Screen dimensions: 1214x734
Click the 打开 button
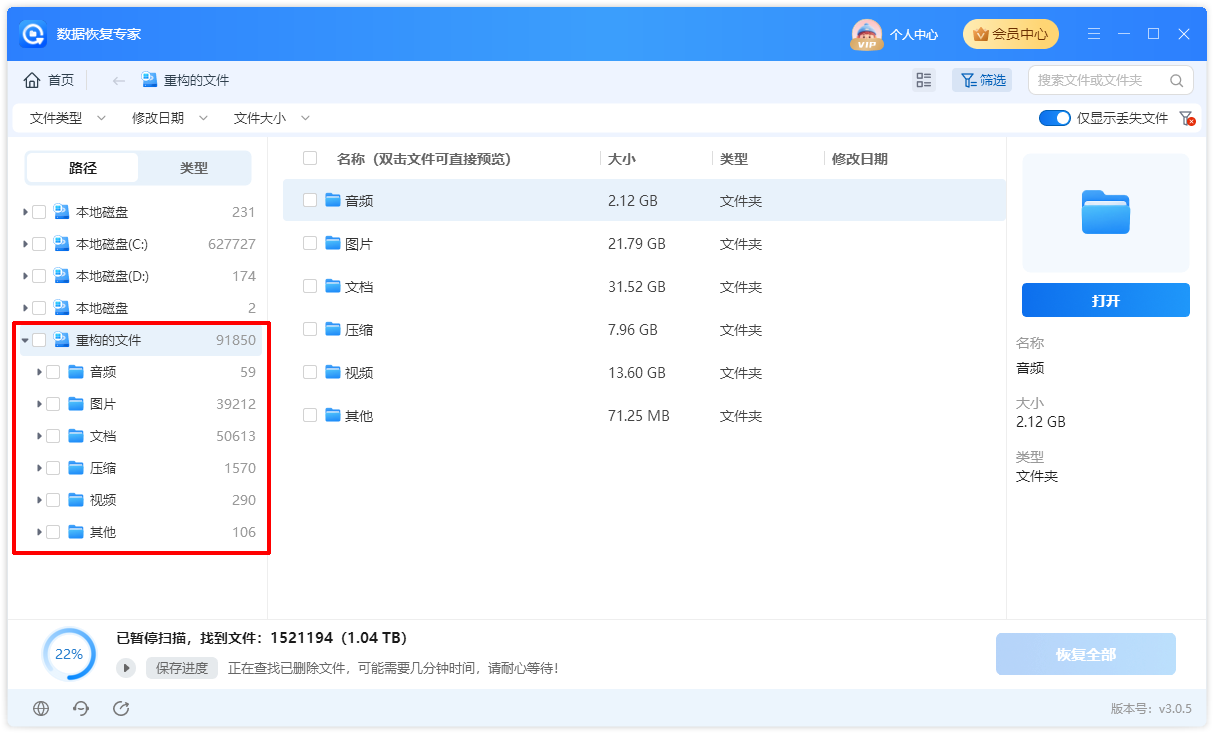click(x=1106, y=300)
